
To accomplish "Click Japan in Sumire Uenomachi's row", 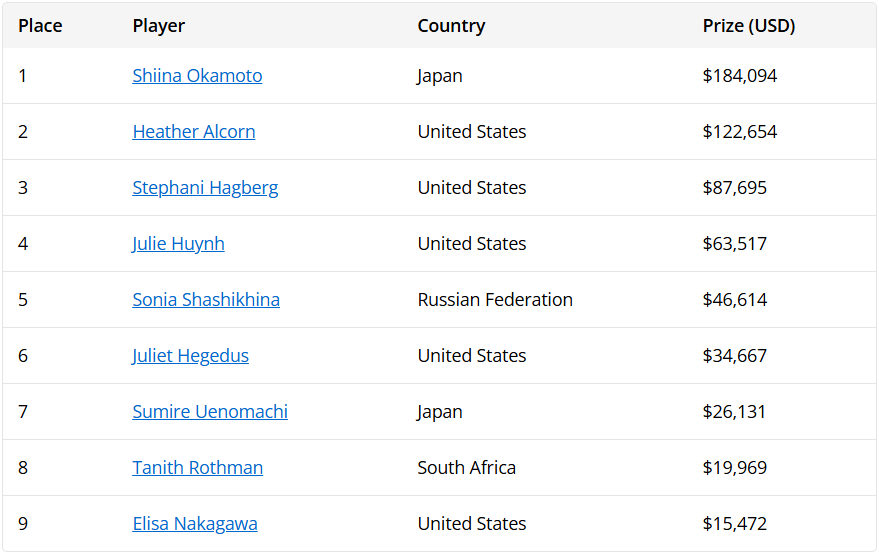I will point(440,412).
